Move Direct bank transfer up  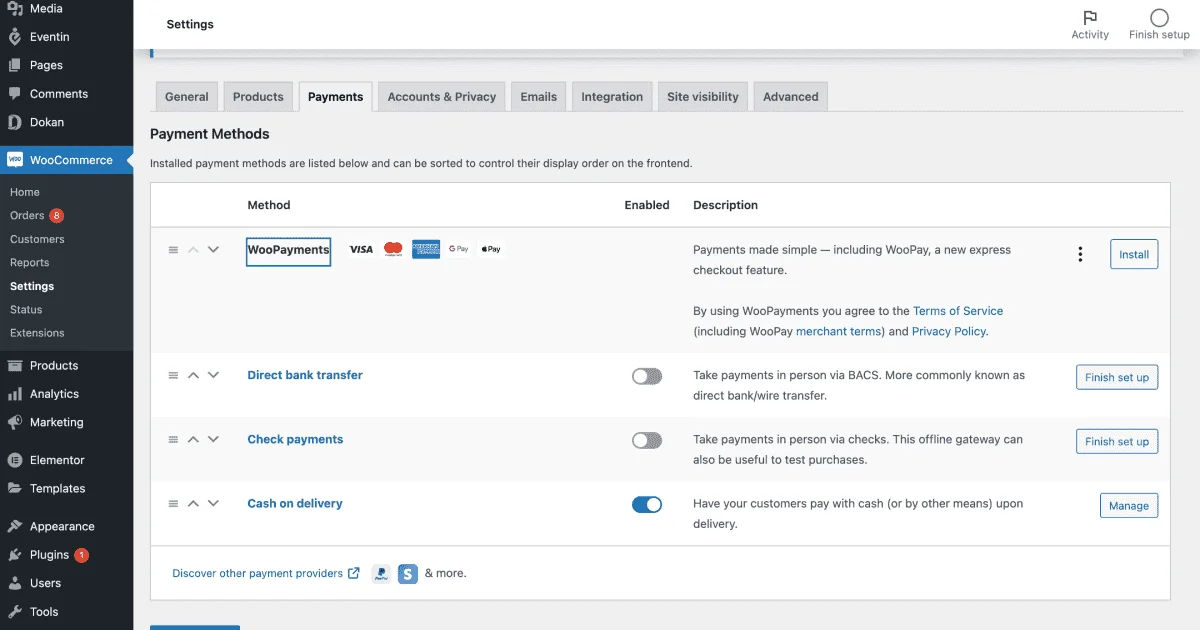[x=194, y=375]
